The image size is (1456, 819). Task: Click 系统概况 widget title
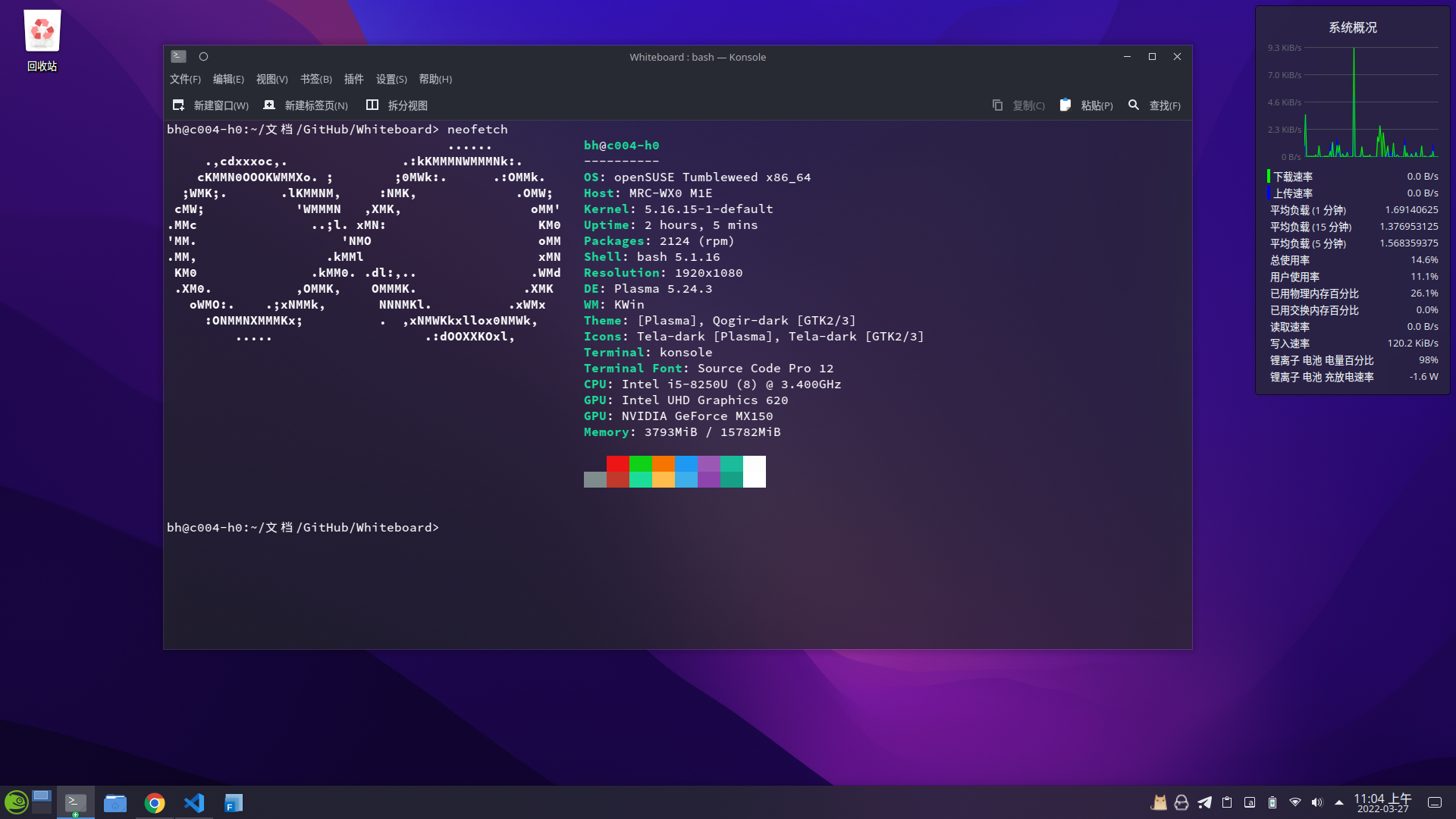tap(1352, 27)
